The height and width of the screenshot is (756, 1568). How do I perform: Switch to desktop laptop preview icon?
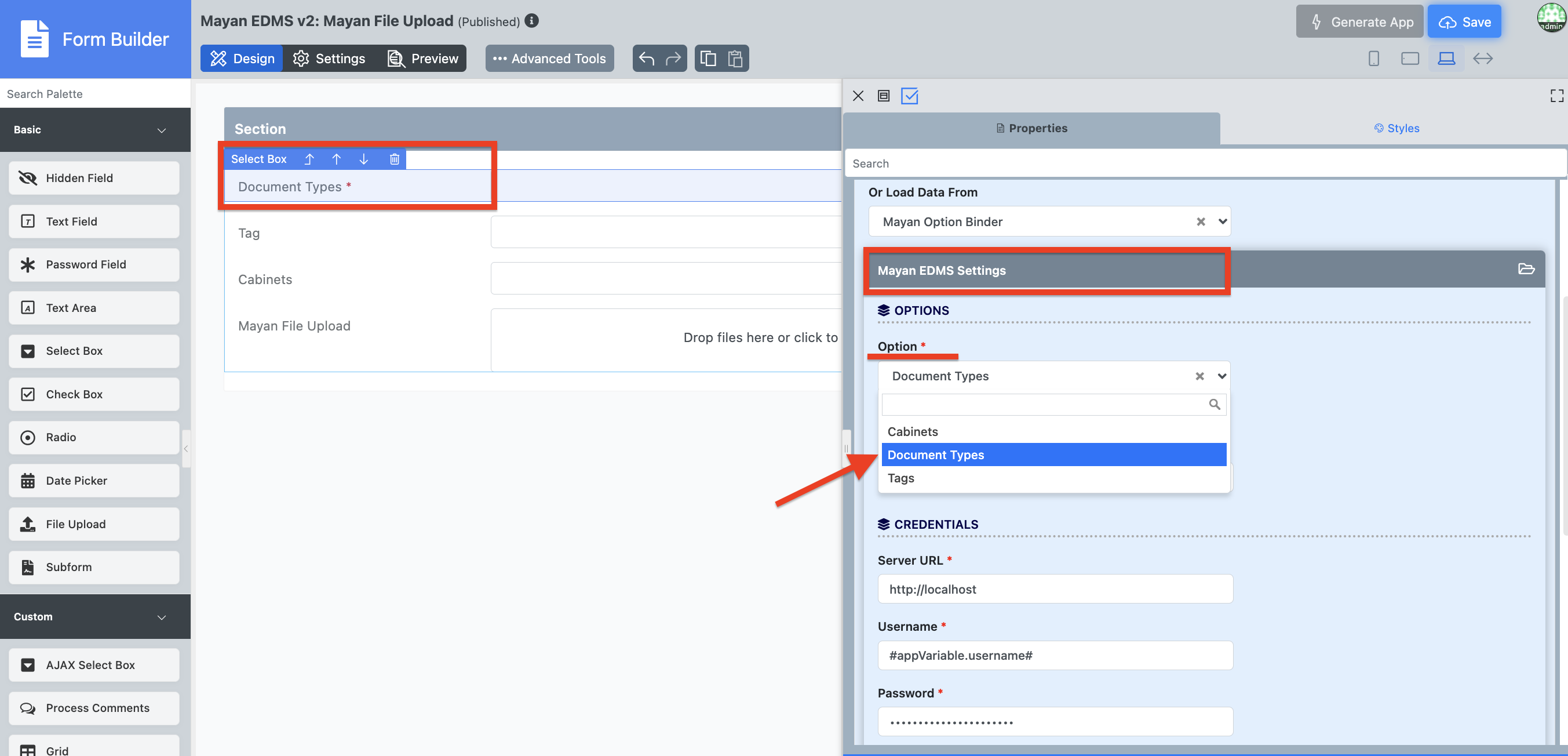click(1446, 59)
